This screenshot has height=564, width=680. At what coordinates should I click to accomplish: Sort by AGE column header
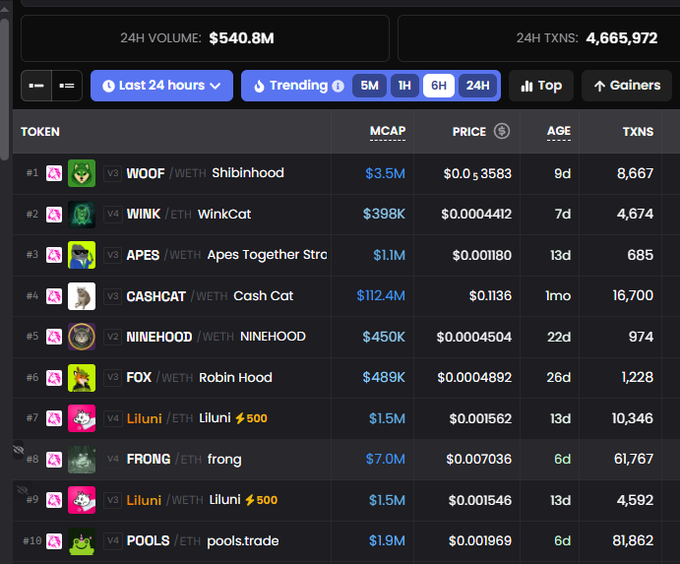[x=559, y=131]
